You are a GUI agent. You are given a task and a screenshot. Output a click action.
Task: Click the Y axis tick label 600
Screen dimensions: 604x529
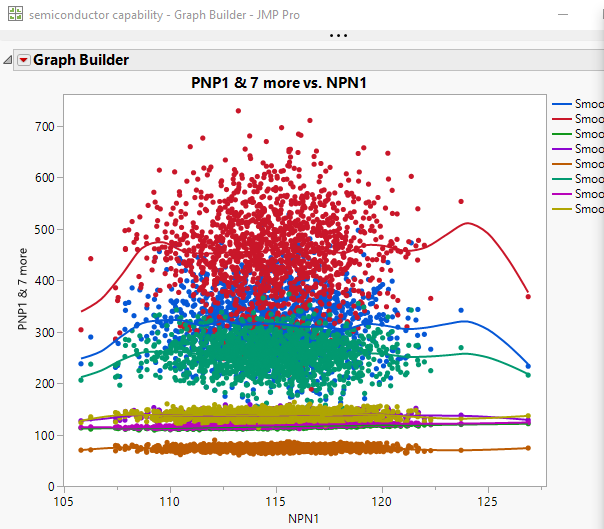pyautogui.click(x=45, y=178)
